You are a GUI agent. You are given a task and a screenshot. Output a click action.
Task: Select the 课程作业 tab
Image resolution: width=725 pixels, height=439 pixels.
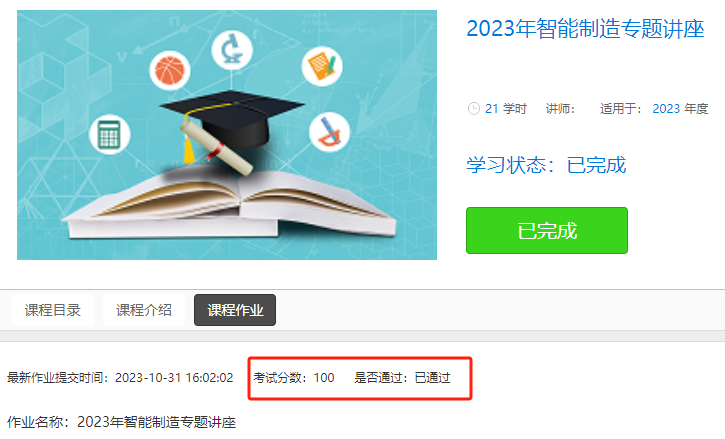tap(235, 310)
